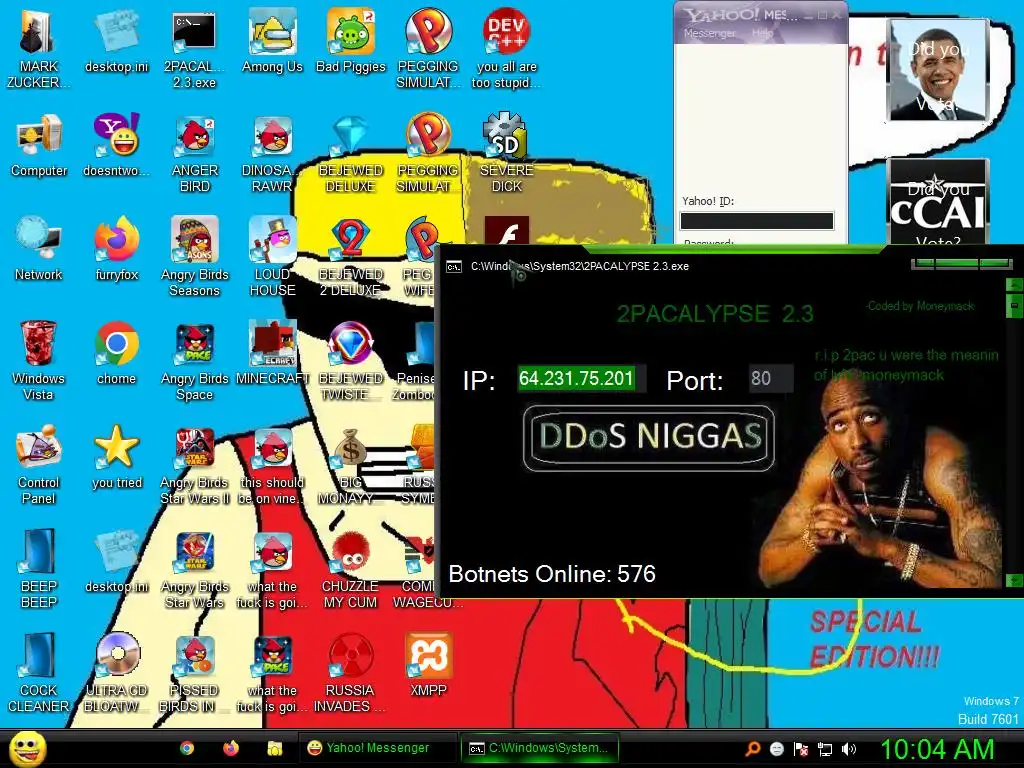This screenshot has width=1024, height=768.
Task: Click the magnifier icon in system tray
Action: (x=752, y=748)
